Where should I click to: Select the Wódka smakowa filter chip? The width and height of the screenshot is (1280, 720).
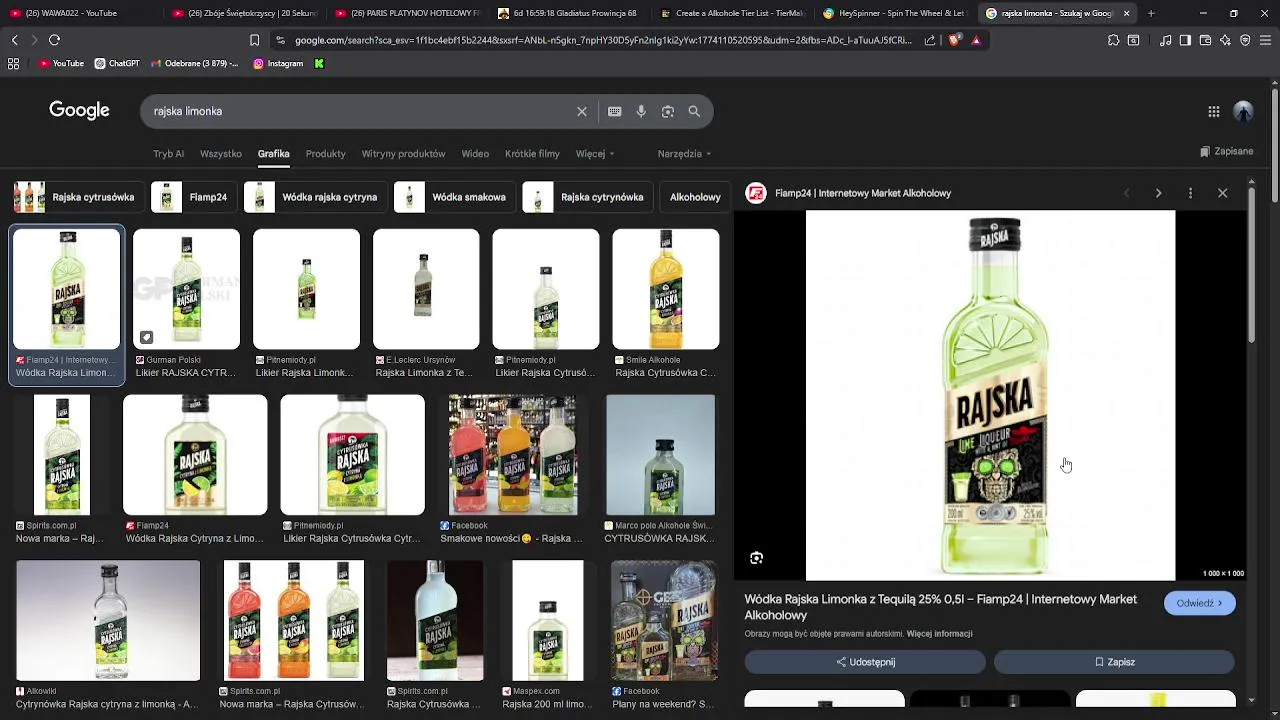(x=453, y=197)
